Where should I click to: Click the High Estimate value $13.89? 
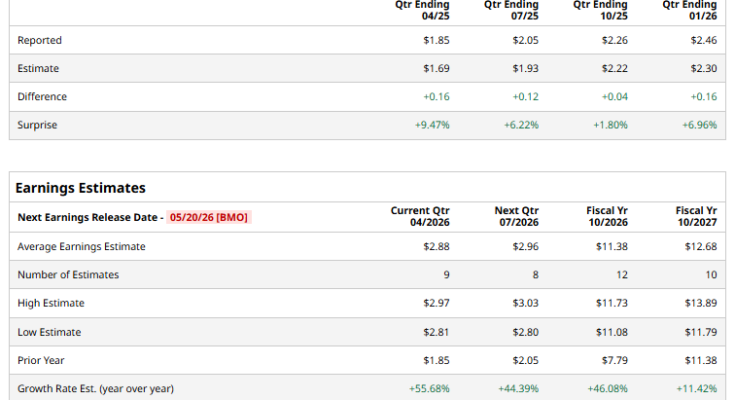click(701, 303)
